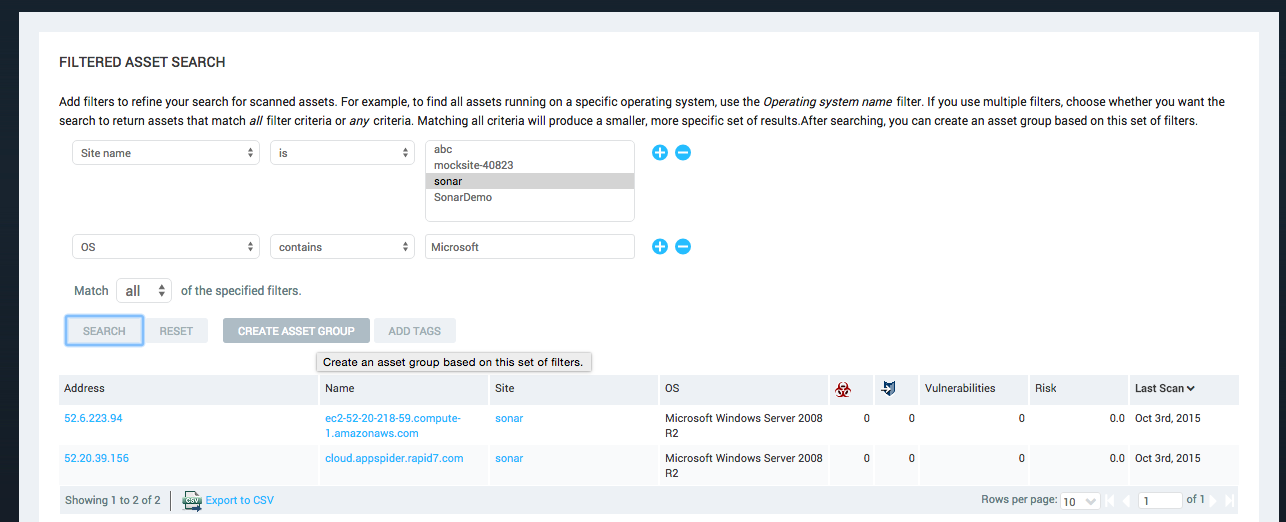Remove the Site name filter row
Image resolution: width=1286 pixels, height=522 pixels.
pos(683,153)
